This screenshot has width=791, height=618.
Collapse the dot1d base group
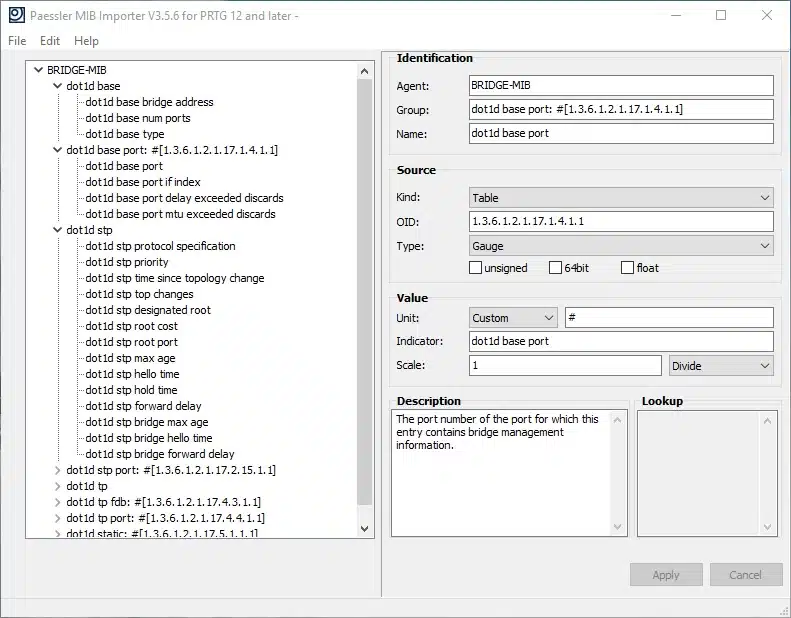pos(58,86)
